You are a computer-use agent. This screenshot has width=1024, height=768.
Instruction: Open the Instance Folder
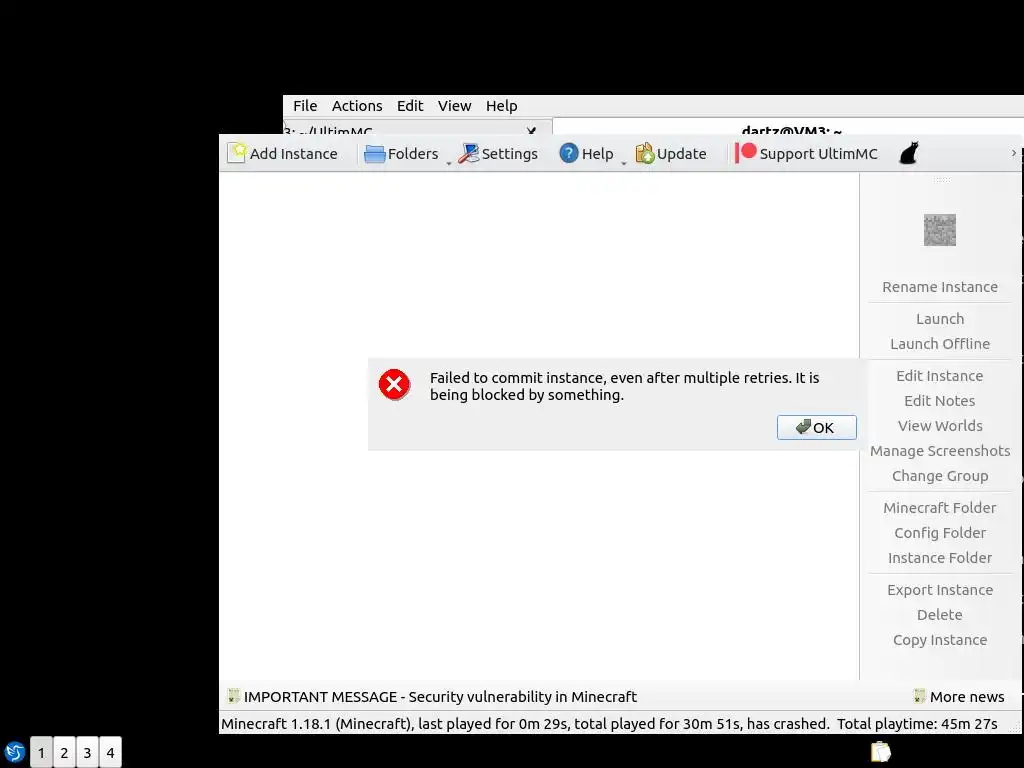click(940, 557)
